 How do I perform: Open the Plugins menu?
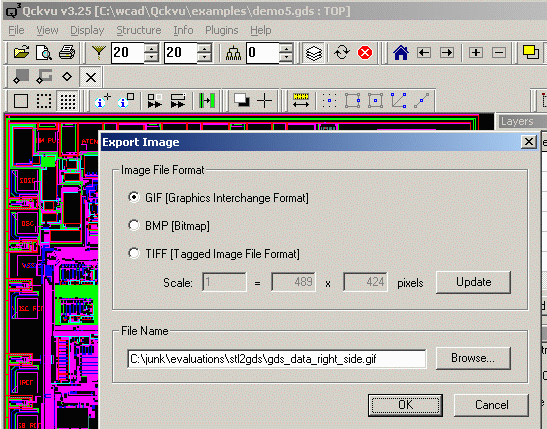click(222, 30)
